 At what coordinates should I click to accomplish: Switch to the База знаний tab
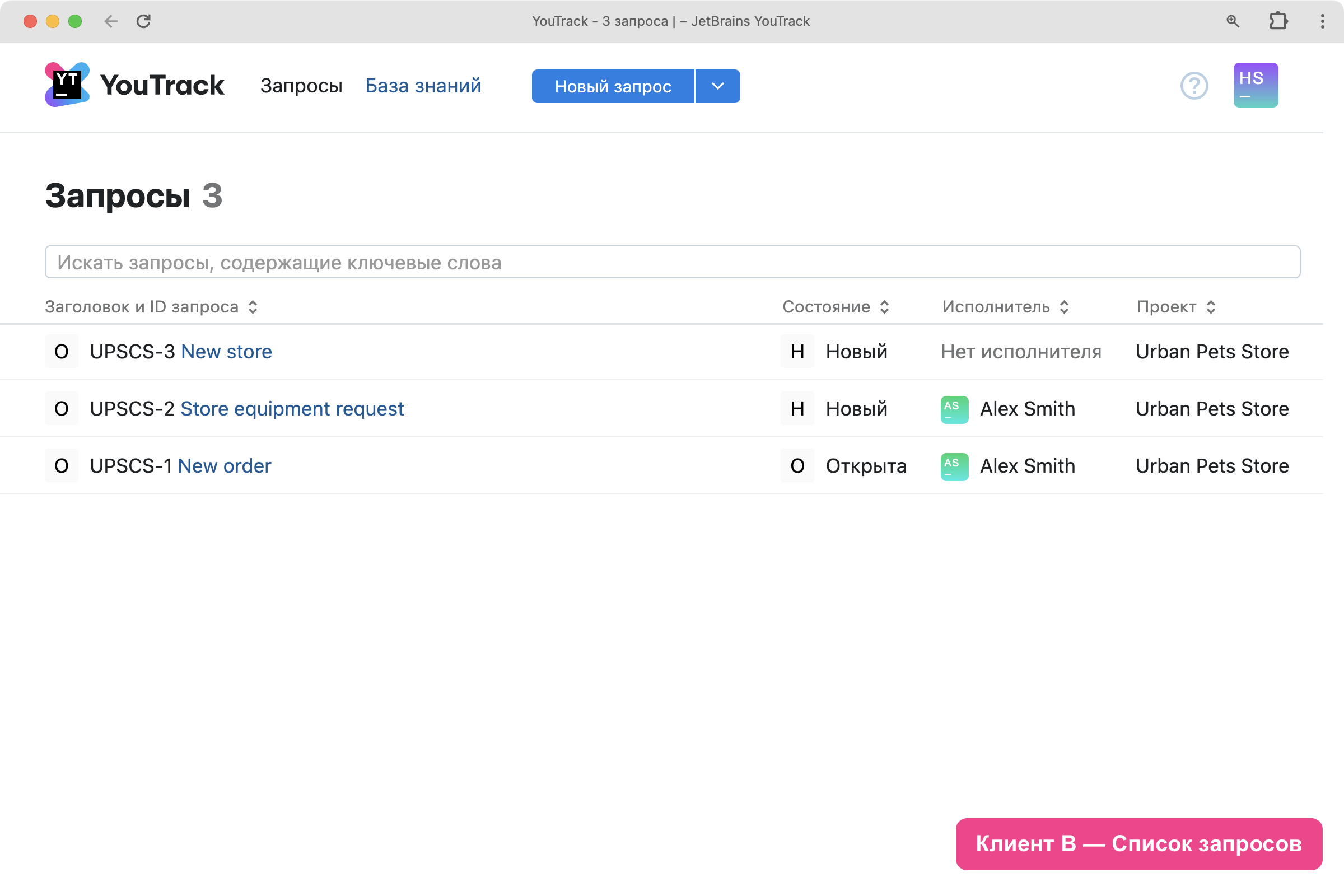coord(423,86)
